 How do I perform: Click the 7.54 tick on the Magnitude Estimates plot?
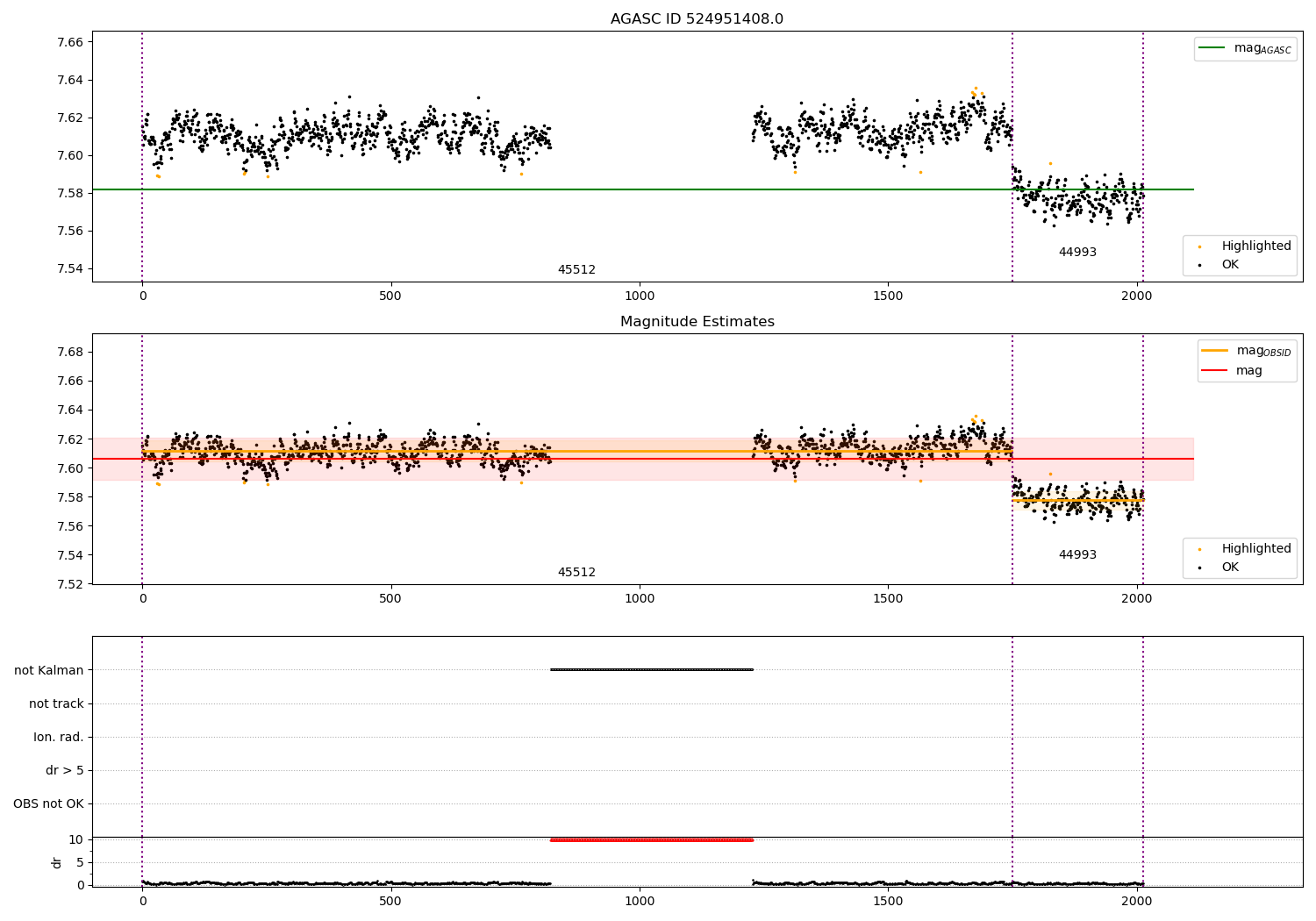pyautogui.click(x=70, y=556)
